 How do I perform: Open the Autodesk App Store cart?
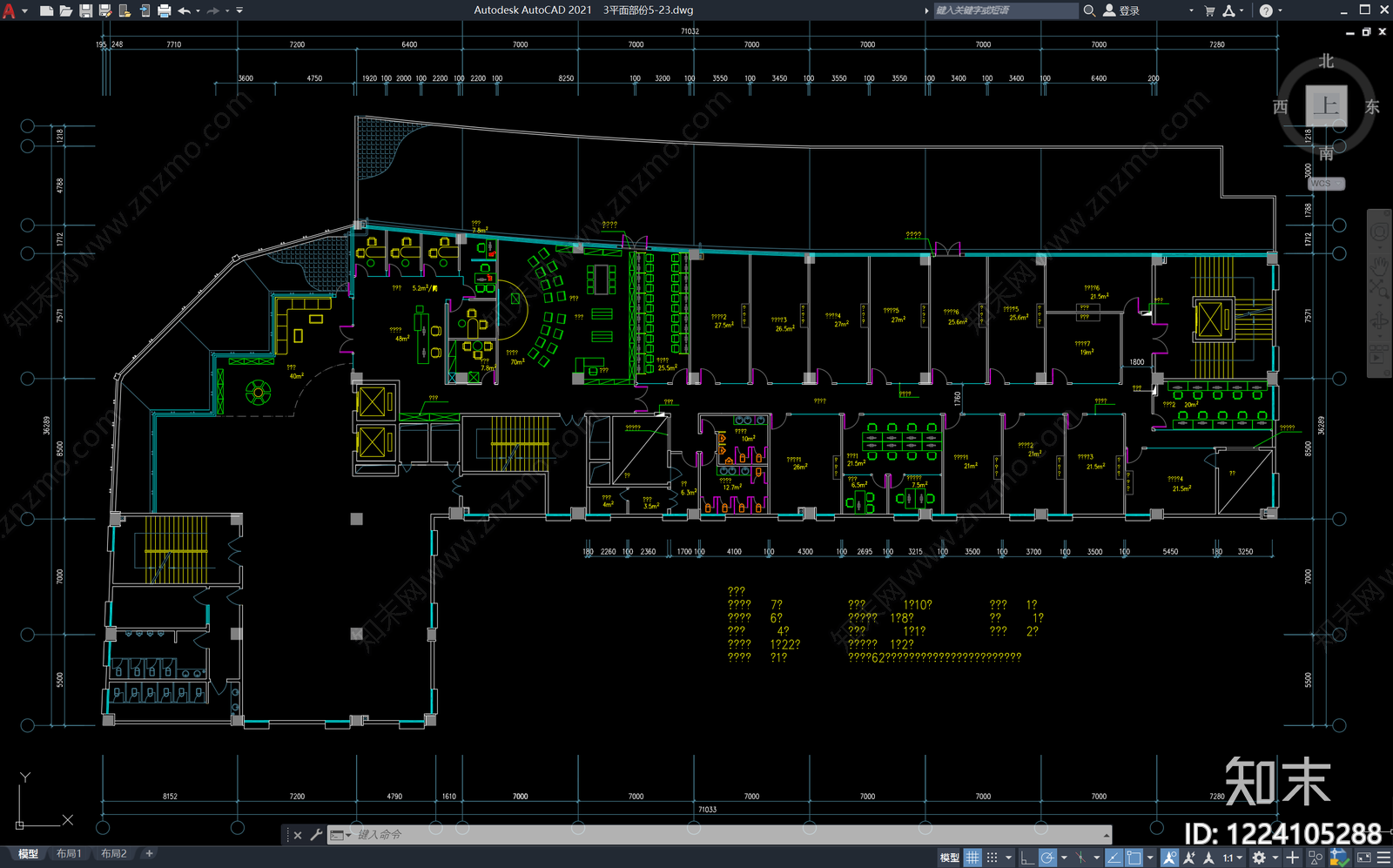[1209, 10]
